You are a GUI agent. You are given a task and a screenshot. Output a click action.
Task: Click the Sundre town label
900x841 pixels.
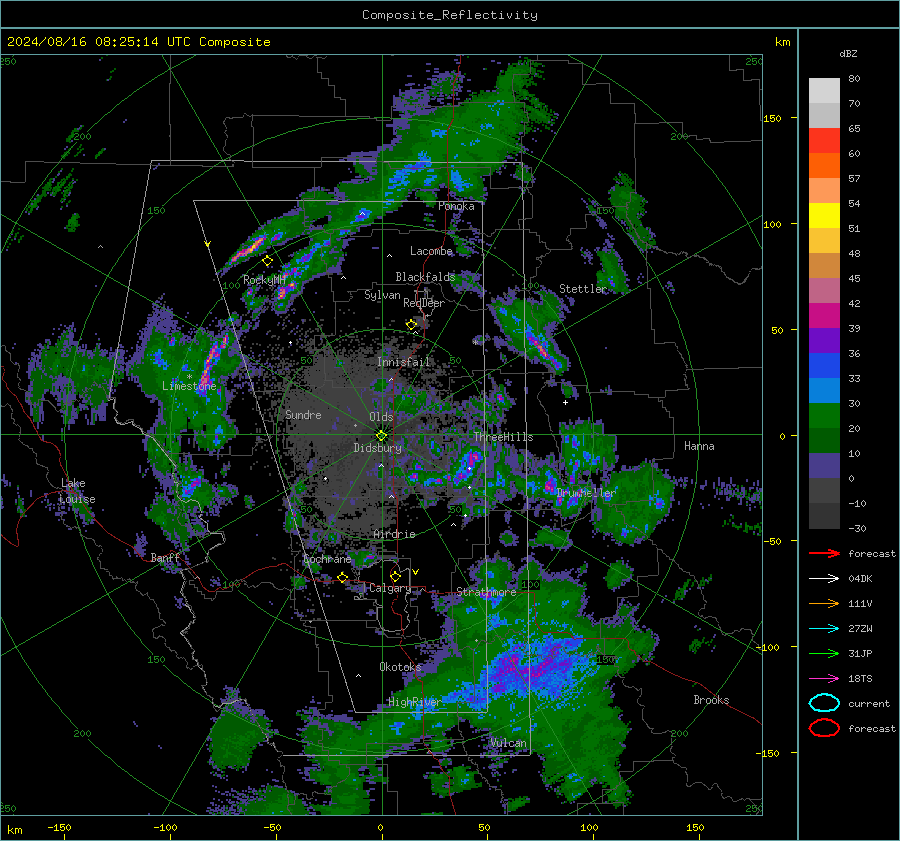click(x=303, y=414)
